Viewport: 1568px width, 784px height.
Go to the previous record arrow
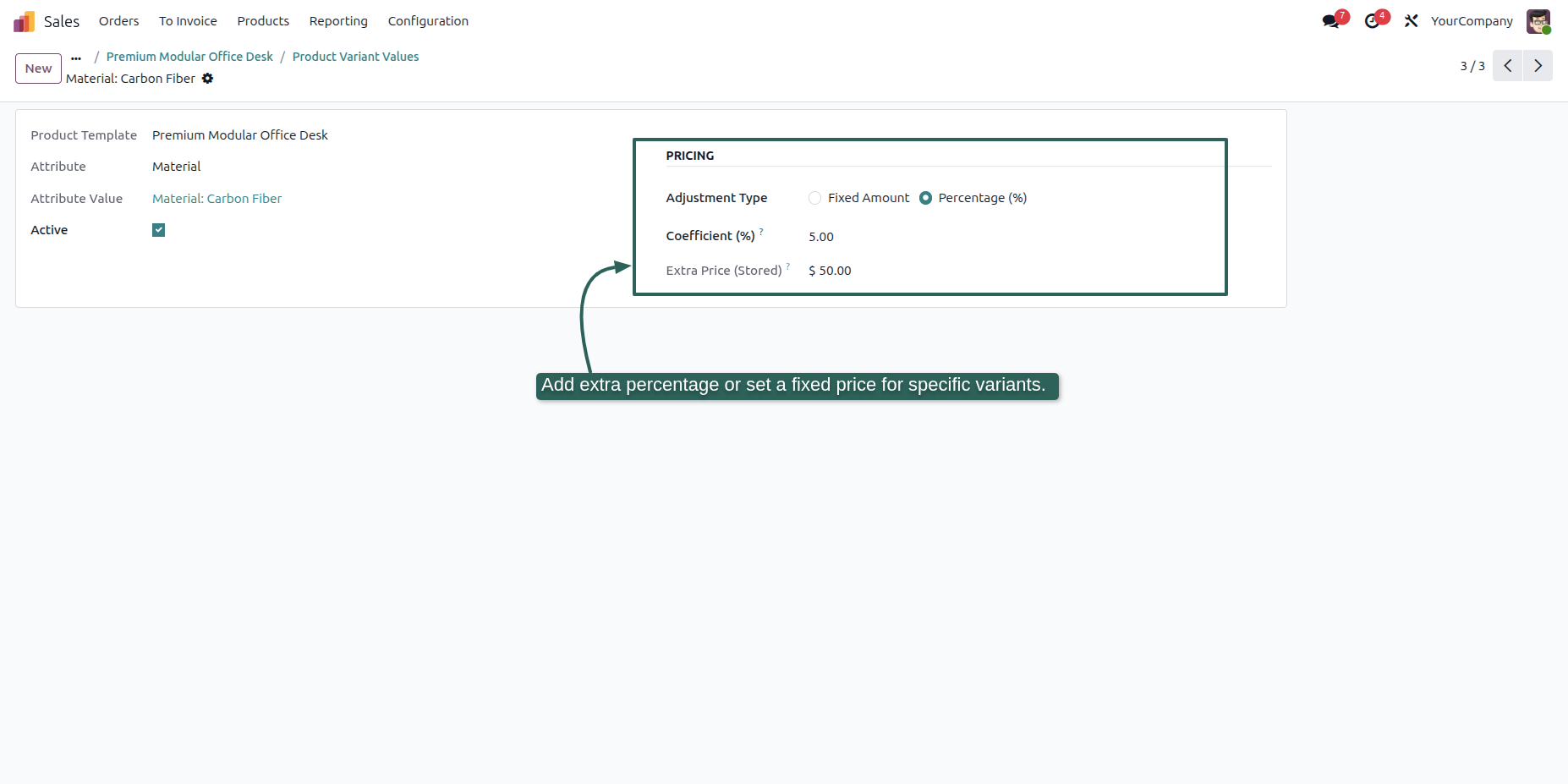click(x=1508, y=66)
